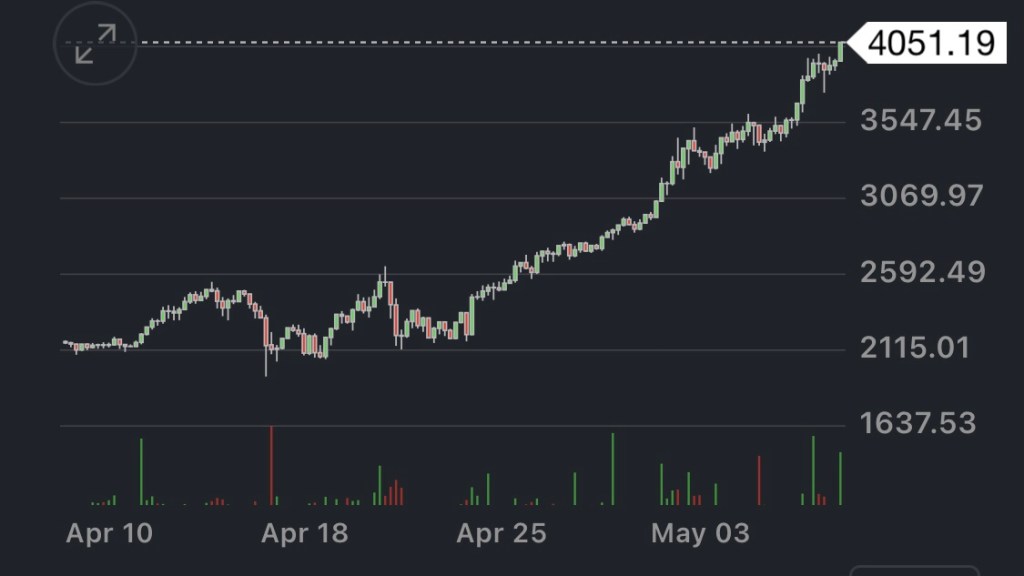Click the 3069.97 price level label
Viewport: 1024px width, 576px height.
pos(921,196)
